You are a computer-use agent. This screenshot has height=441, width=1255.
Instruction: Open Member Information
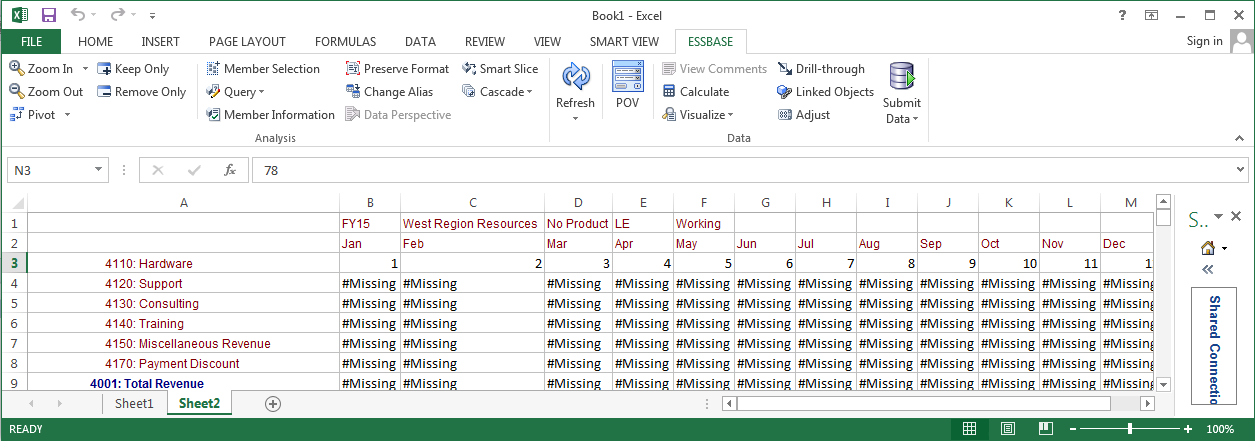click(x=270, y=115)
